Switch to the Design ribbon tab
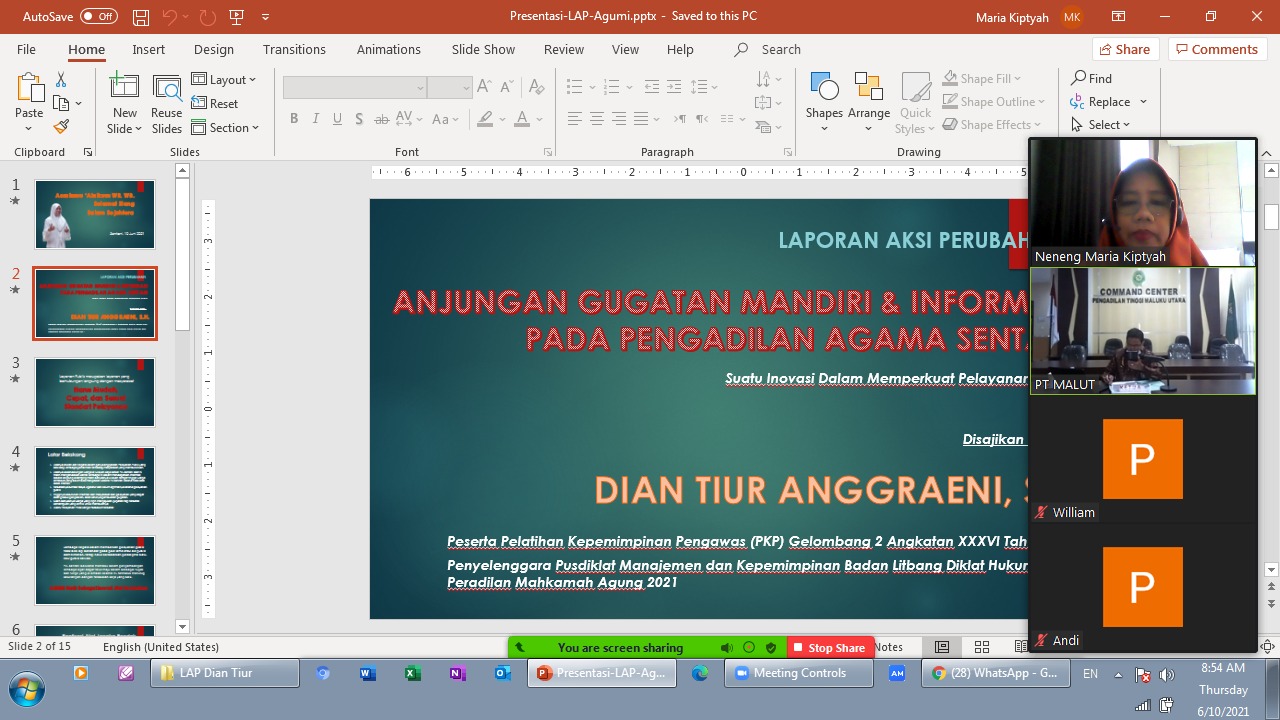Viewport: 1280px width, 720px height. pyautogui.click(x=213, y=48)
